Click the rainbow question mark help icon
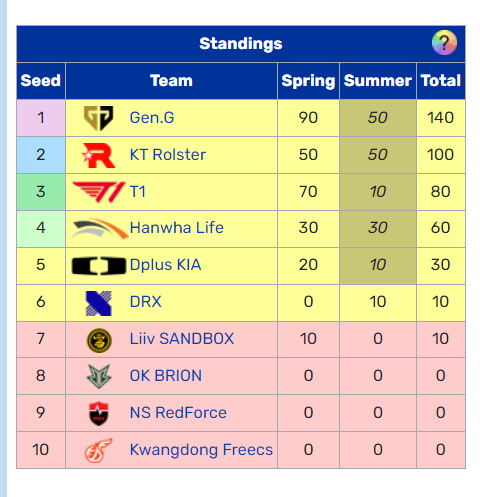Viewport: 480px width, 497px height. click(444, 43)
